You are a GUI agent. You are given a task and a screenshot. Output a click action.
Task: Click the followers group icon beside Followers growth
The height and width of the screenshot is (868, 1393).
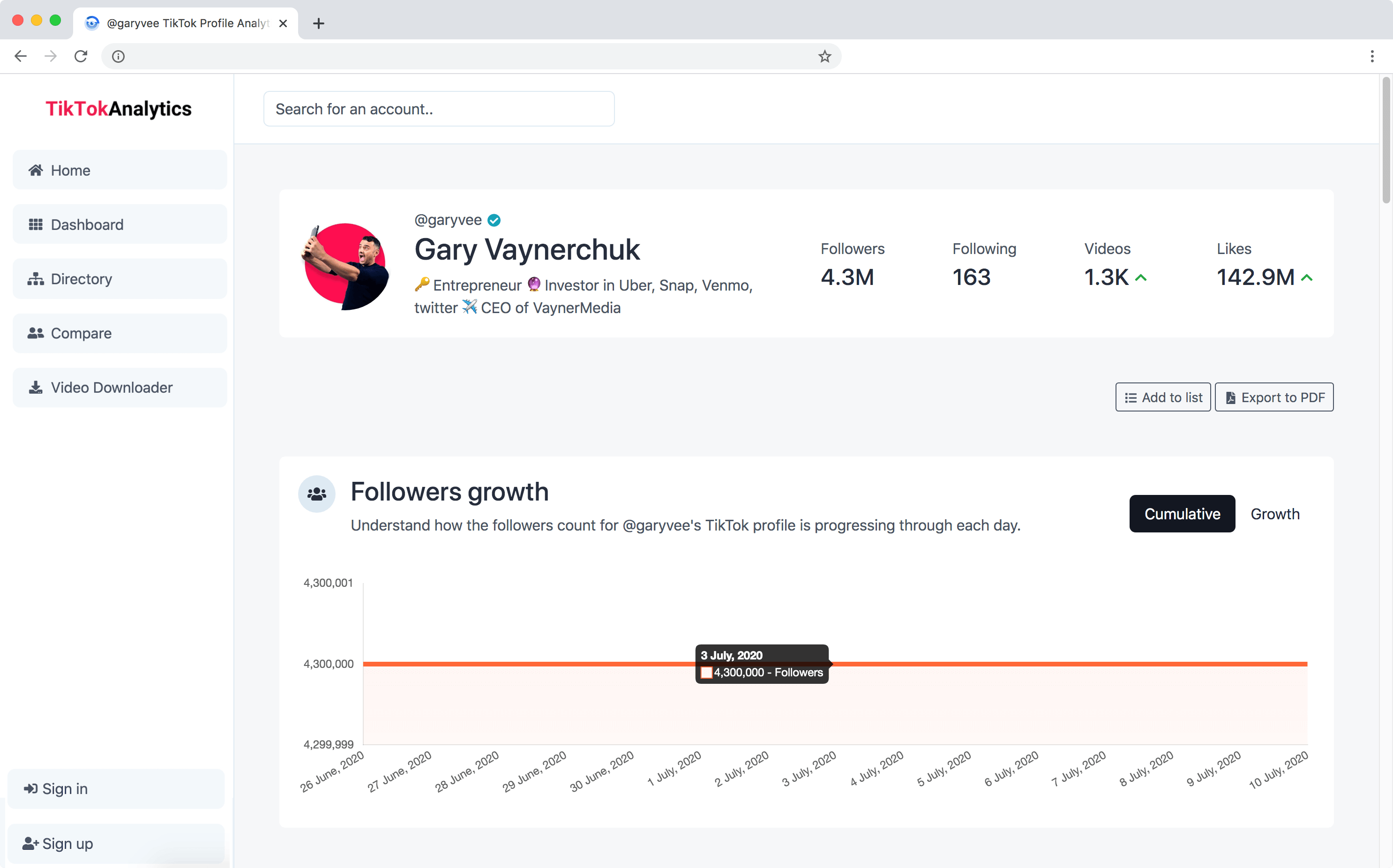pos(316,494)
